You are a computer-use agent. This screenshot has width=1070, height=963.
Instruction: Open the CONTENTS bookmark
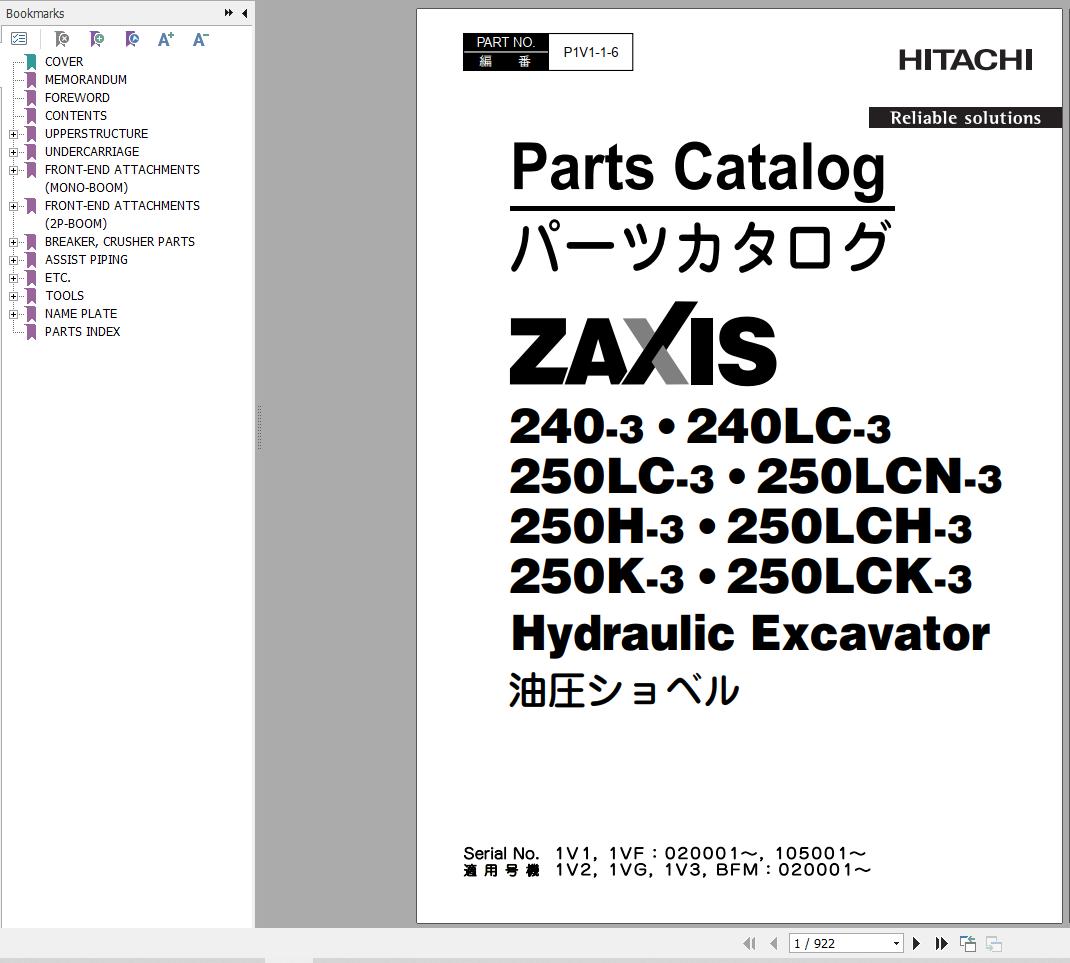[76, 116]
